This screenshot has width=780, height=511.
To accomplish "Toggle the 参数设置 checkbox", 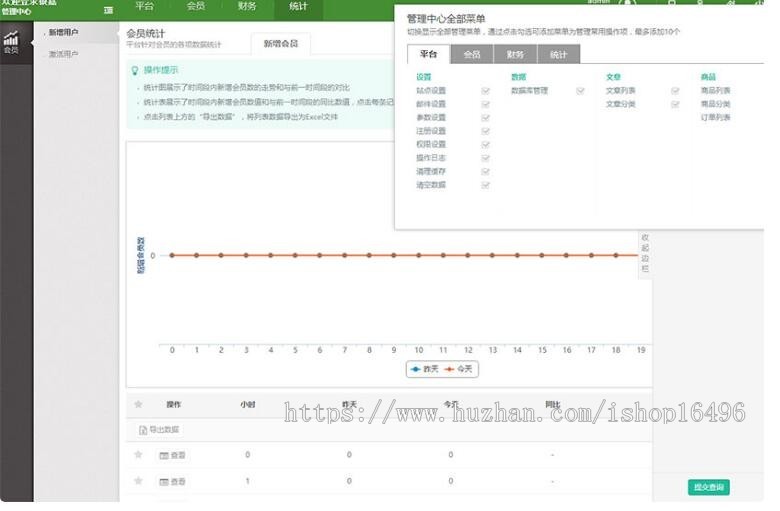I will (486, 118).
